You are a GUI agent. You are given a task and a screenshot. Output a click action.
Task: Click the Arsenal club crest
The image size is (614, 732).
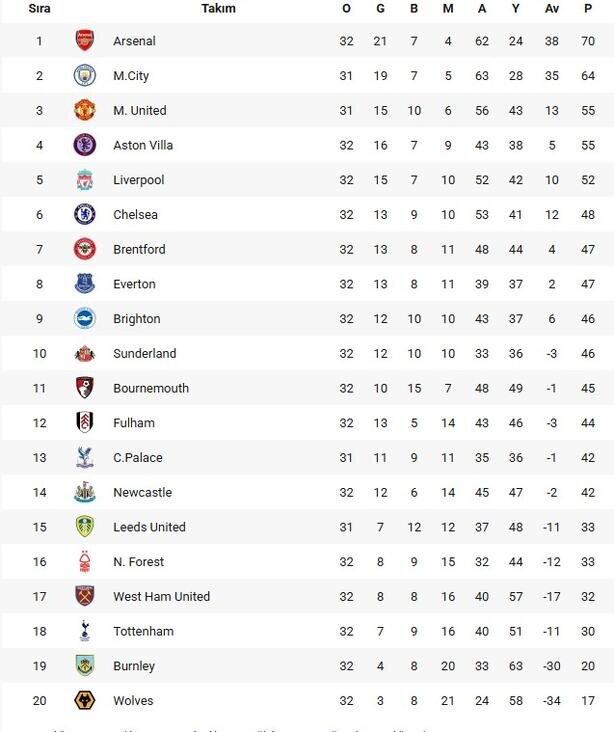coord(85,41)
